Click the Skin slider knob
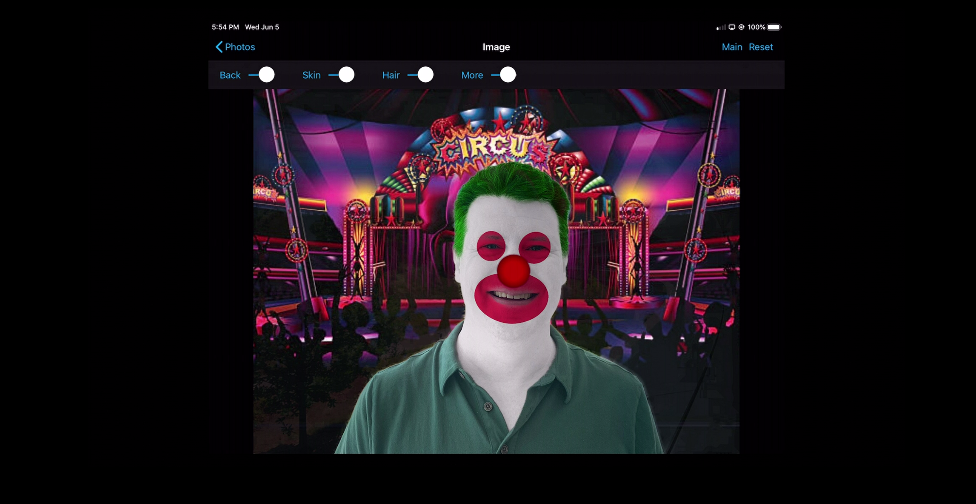Image resolution: width=976 pixels, height=504 pixels. click(x=346, y=75)
